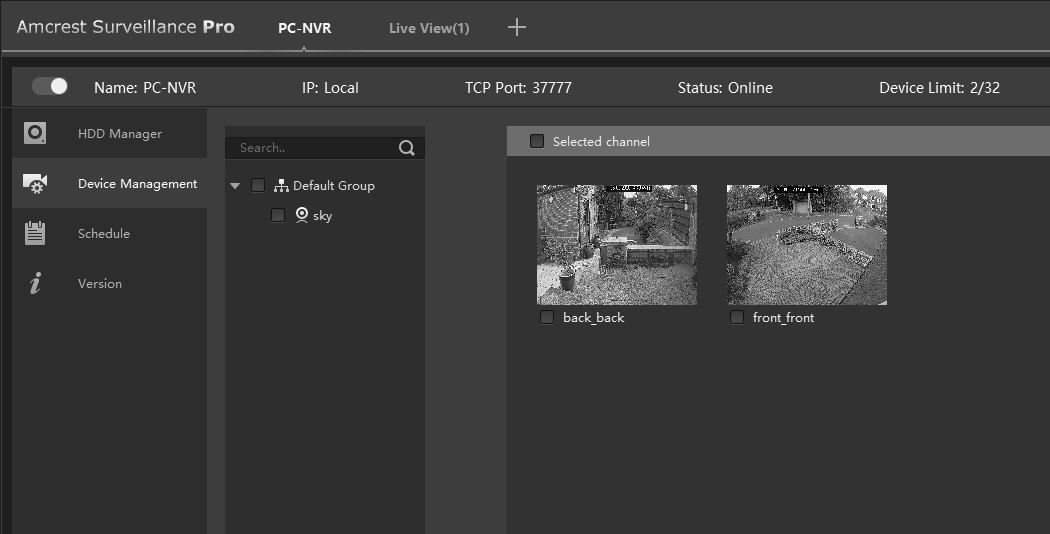Check the Default Group checkbox

[x=258, y=186]
